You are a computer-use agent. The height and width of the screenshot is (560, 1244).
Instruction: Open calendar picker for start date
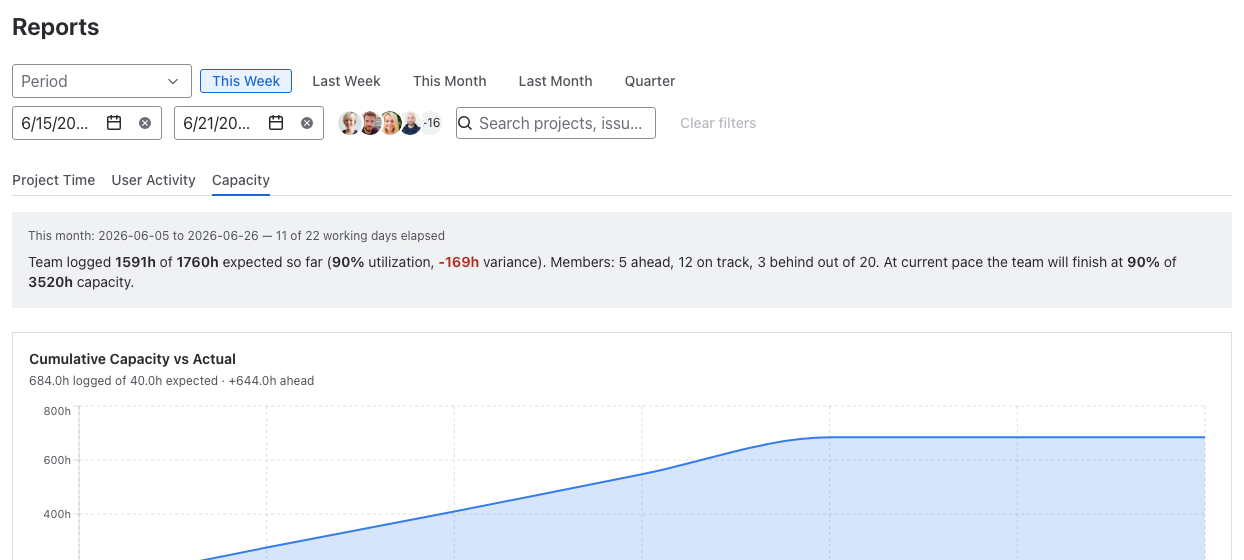coord(114,123)
